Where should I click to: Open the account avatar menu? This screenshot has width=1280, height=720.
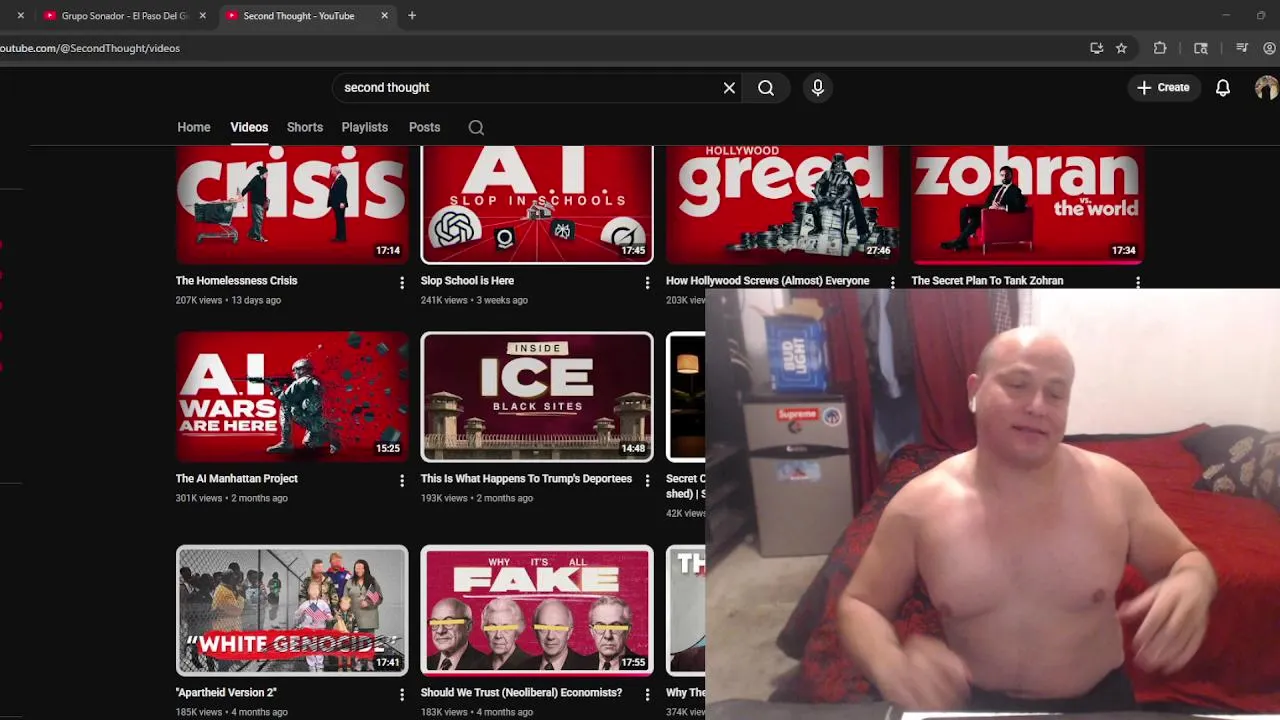[x=1266, y=88]
